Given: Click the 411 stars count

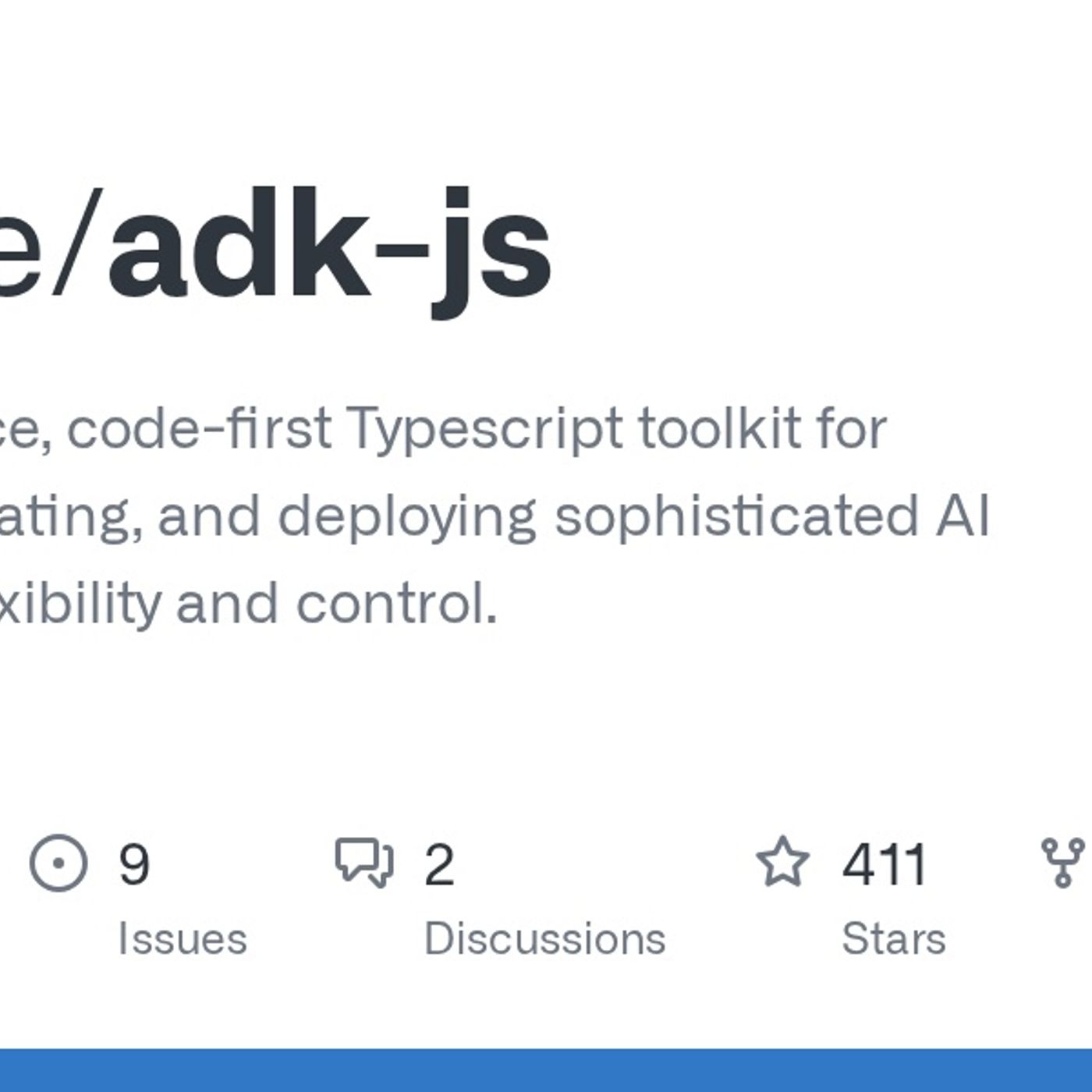Looking at the screenshot, I should pos(883,863).
